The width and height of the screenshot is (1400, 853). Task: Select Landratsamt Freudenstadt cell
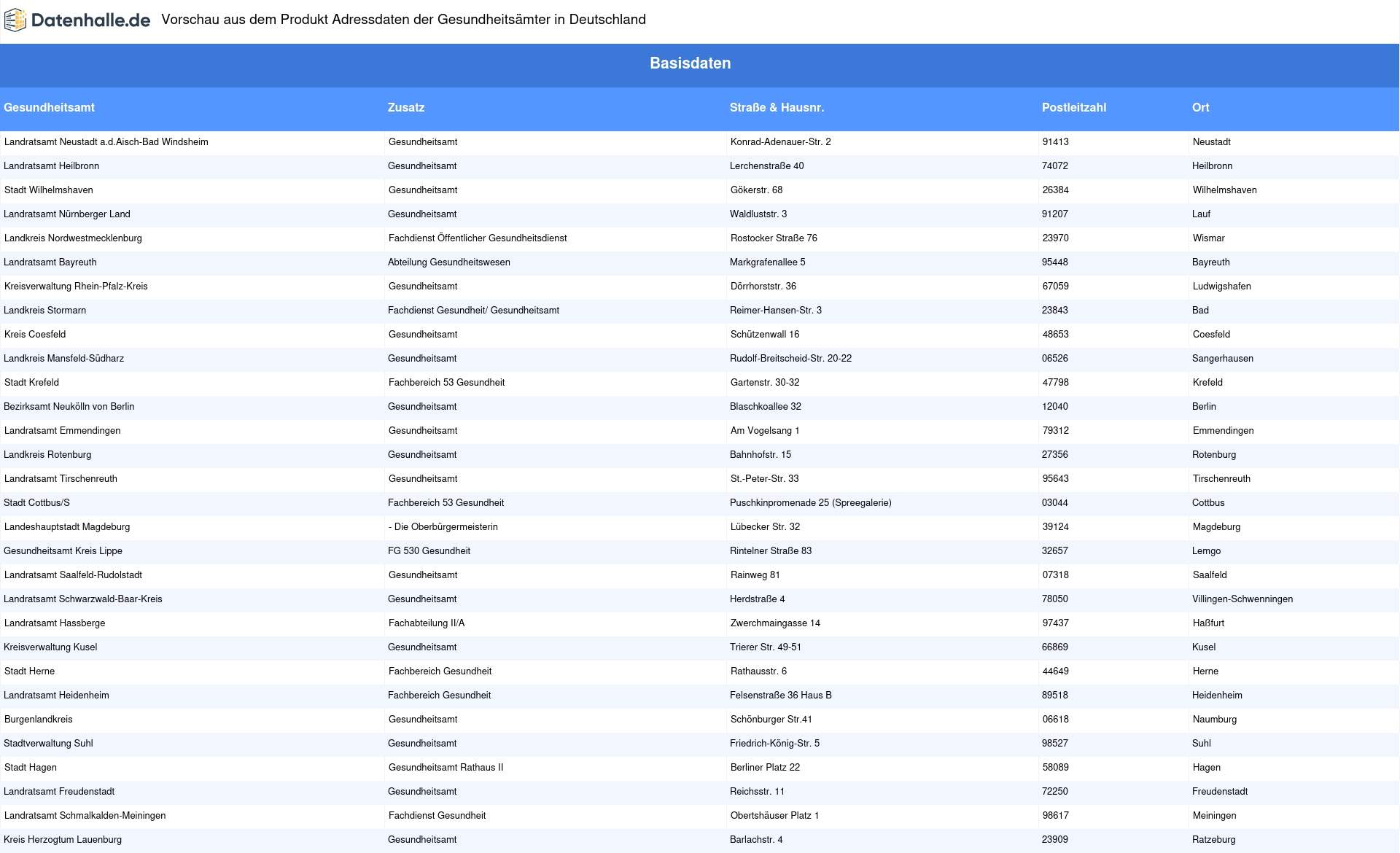pos(59,792)
